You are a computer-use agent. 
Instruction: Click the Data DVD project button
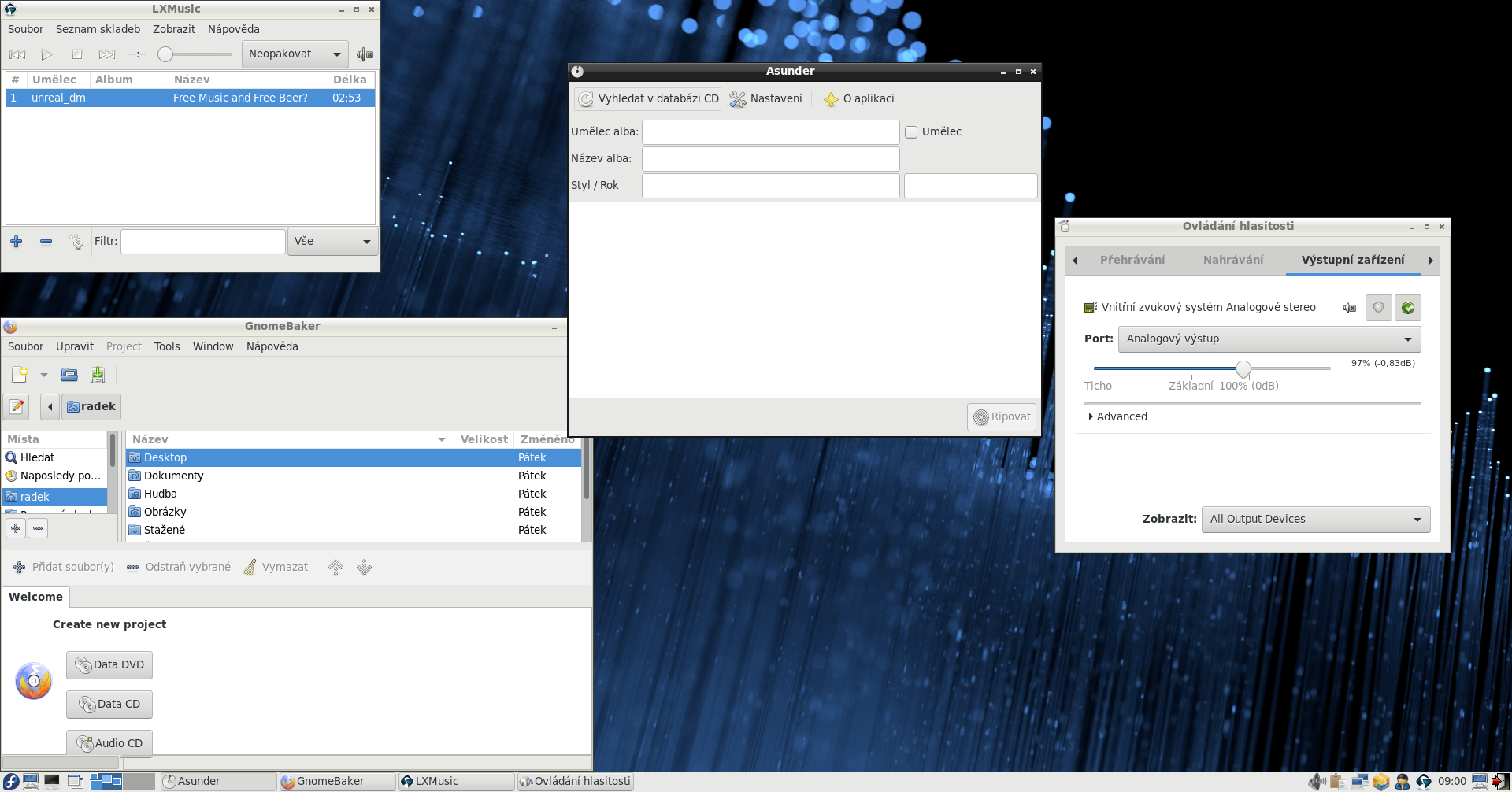109,665
